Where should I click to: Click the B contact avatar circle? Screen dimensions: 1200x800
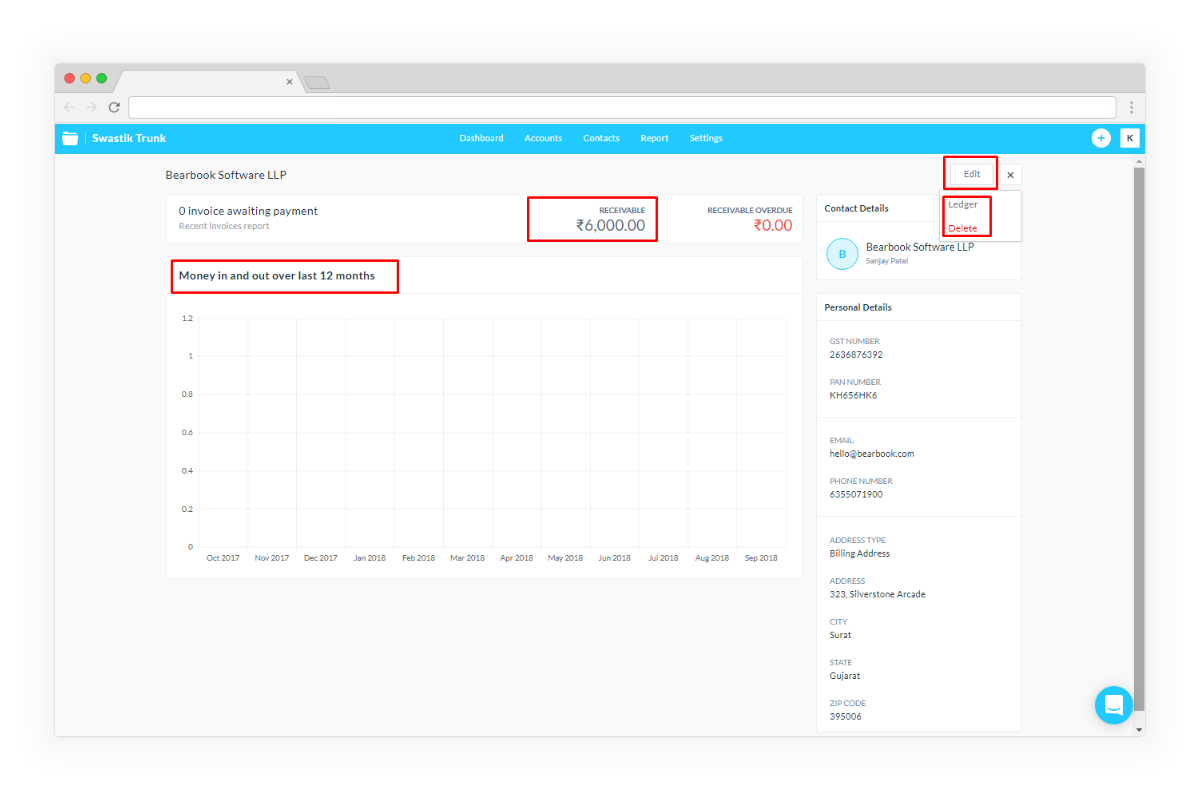click(x=842, y=254)
